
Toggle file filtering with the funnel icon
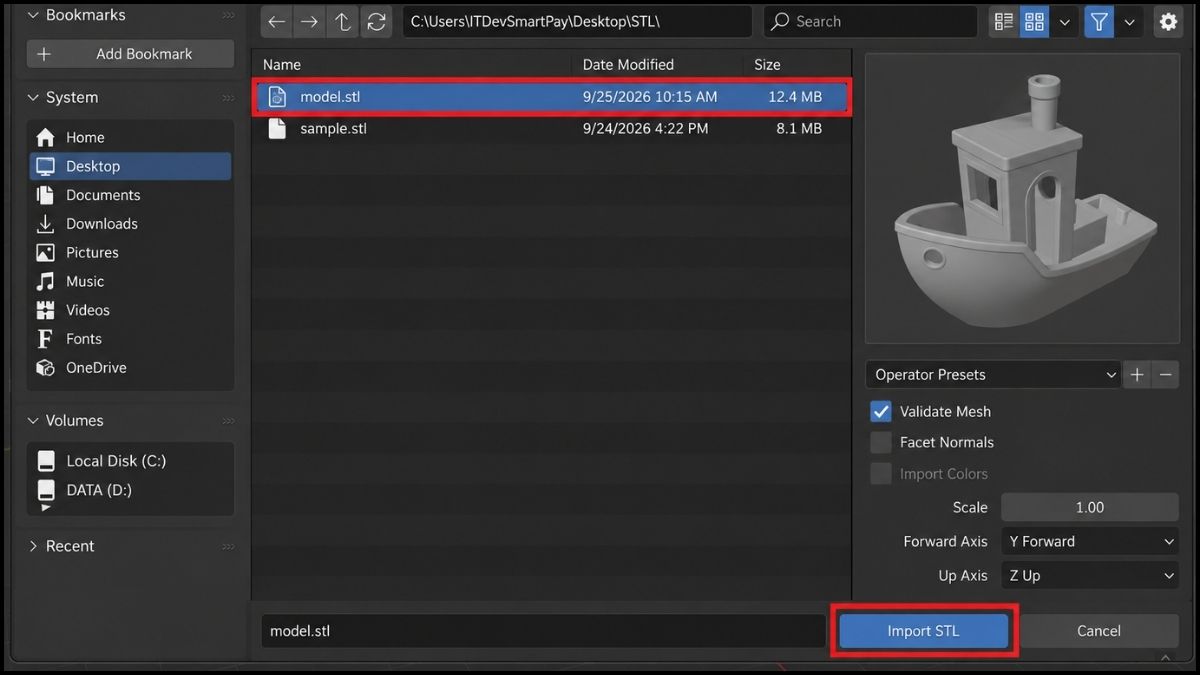(1099, 21)
